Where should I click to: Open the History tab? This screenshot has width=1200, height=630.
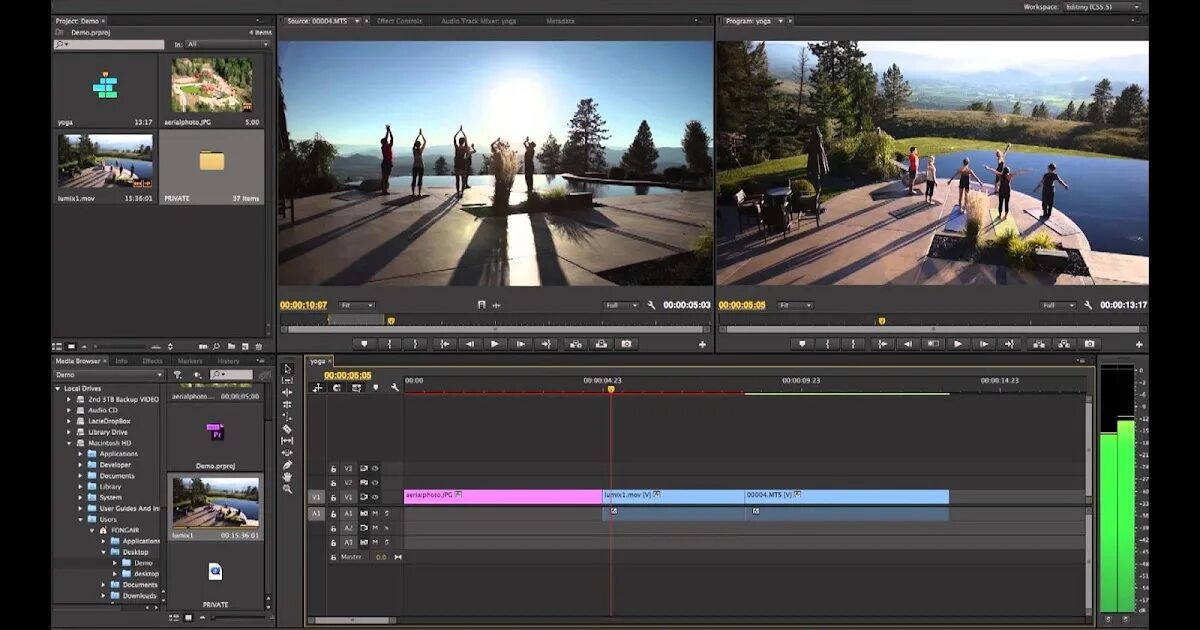tap(229, 361)
